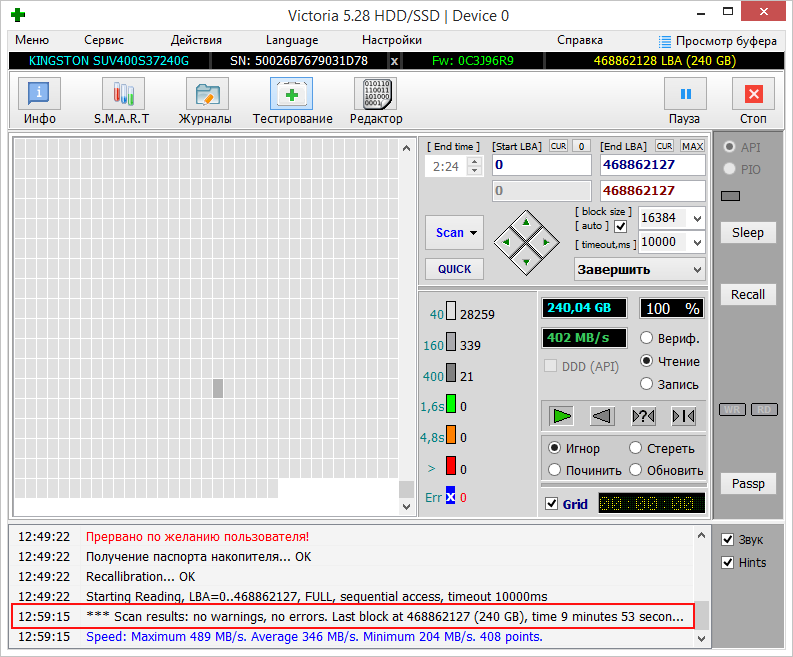Click the reverse scan arrow button
The width and height of the screenshot is (793, 657).
(602, 416)
